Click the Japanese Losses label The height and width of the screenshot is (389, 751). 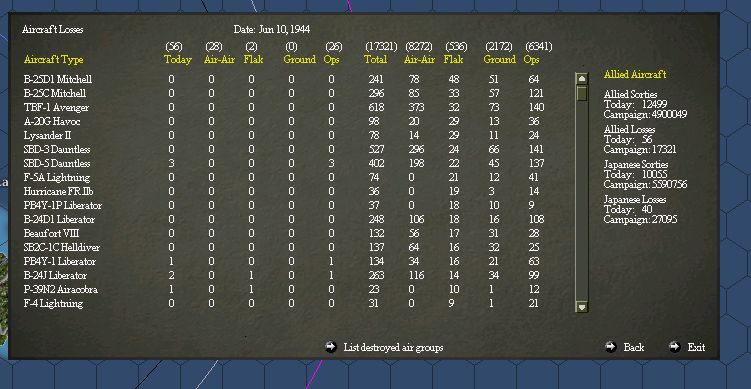pos(635,199)
